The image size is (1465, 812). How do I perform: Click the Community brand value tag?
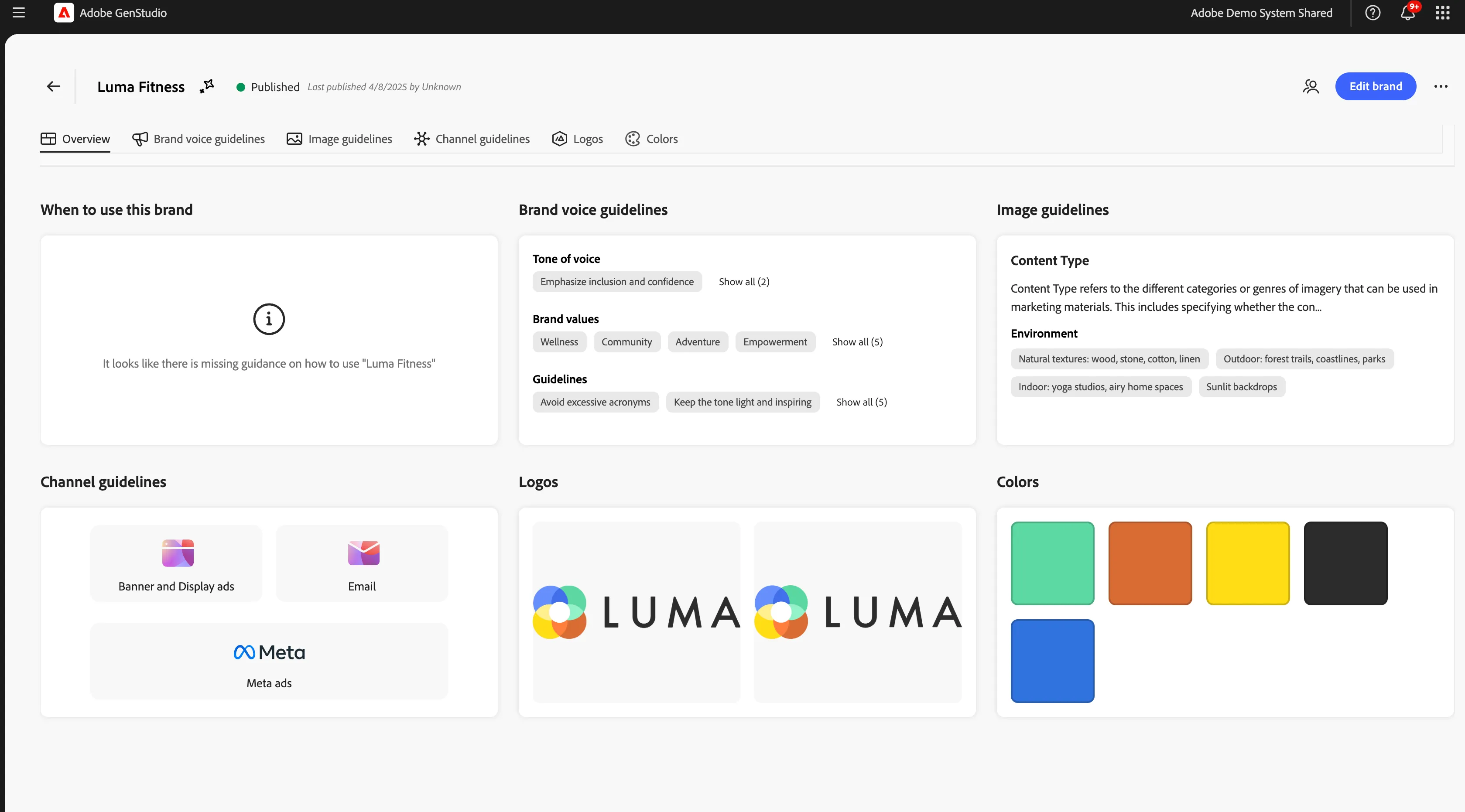tap(627, 342)
